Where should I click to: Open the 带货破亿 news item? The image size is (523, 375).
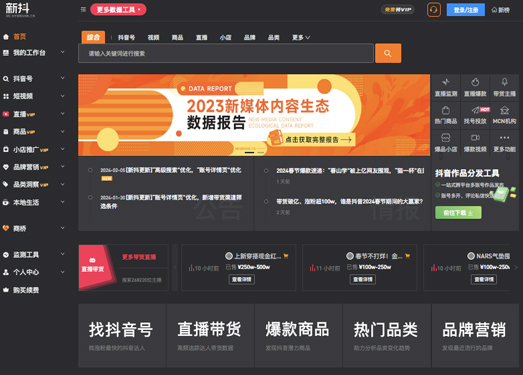click(350, 202)
